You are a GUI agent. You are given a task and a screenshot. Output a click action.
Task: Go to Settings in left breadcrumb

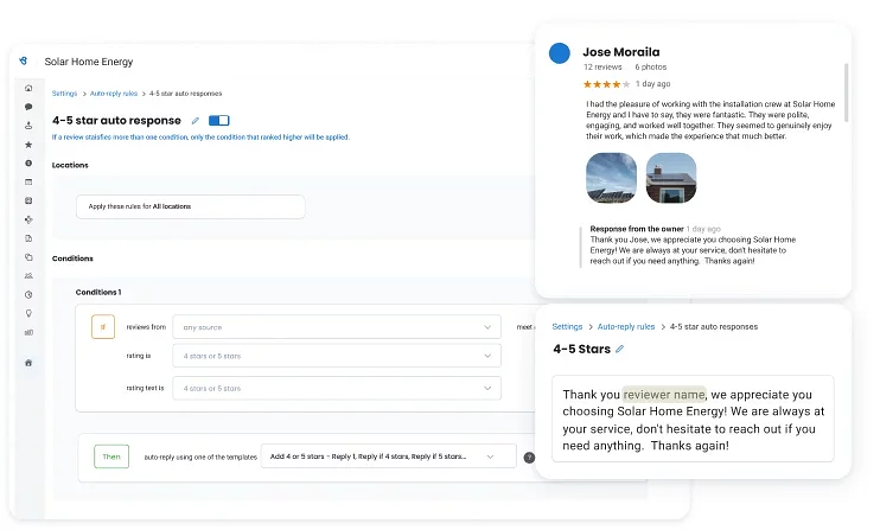point(65,93)
